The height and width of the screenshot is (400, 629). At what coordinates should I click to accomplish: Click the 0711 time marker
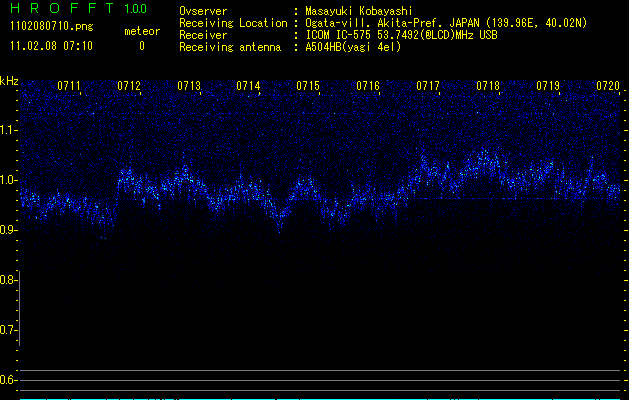pos(69,87)
